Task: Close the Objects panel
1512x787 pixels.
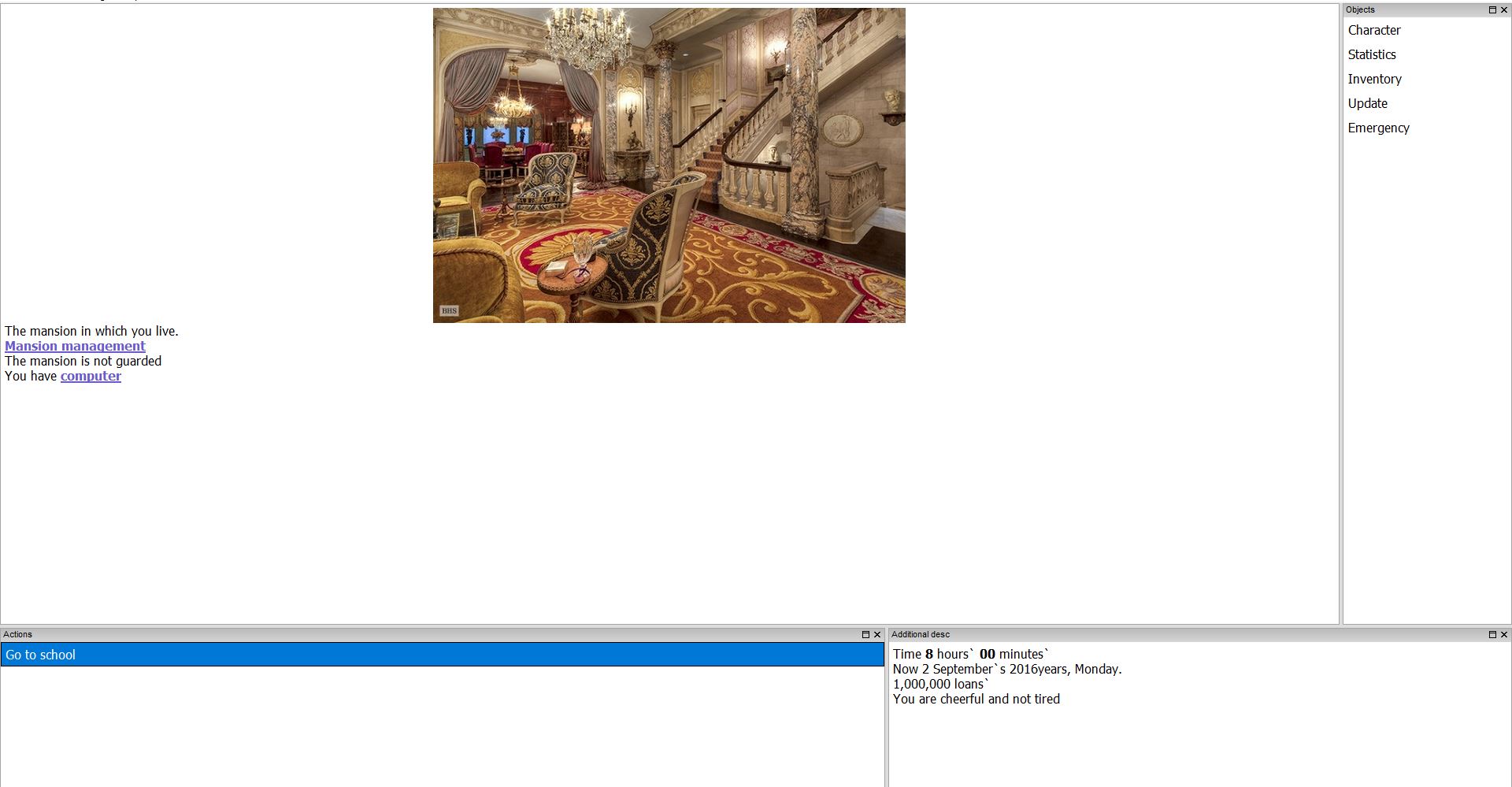Action: [1504, 9]
